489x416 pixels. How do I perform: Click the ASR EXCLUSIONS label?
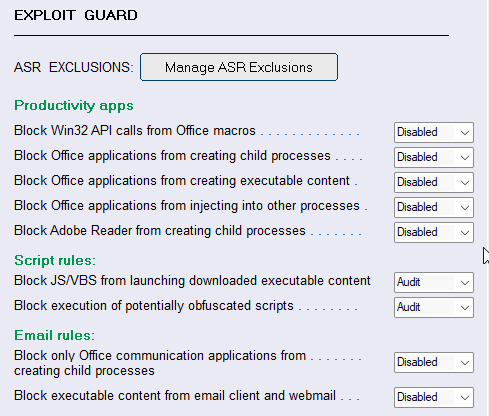point(74,67)
